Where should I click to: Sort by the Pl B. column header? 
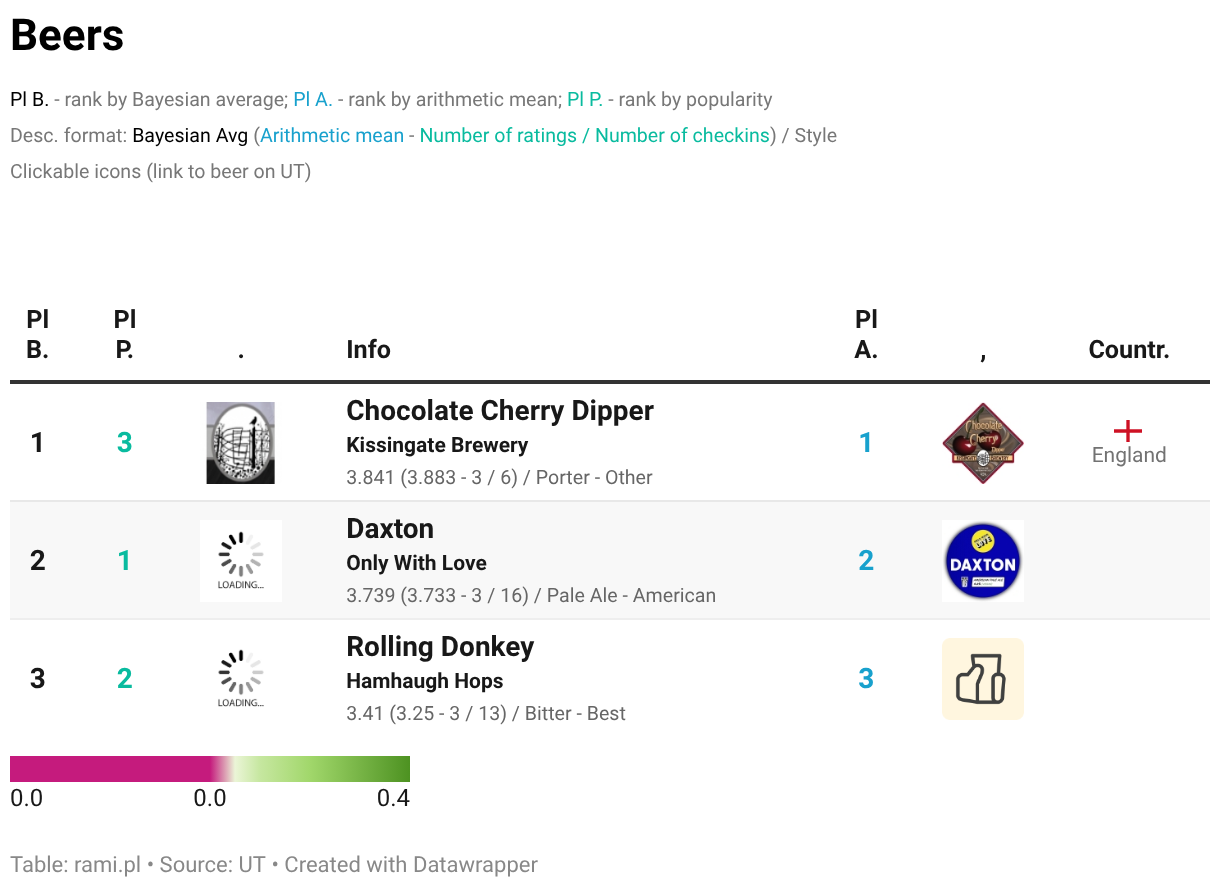pos(37,335)
